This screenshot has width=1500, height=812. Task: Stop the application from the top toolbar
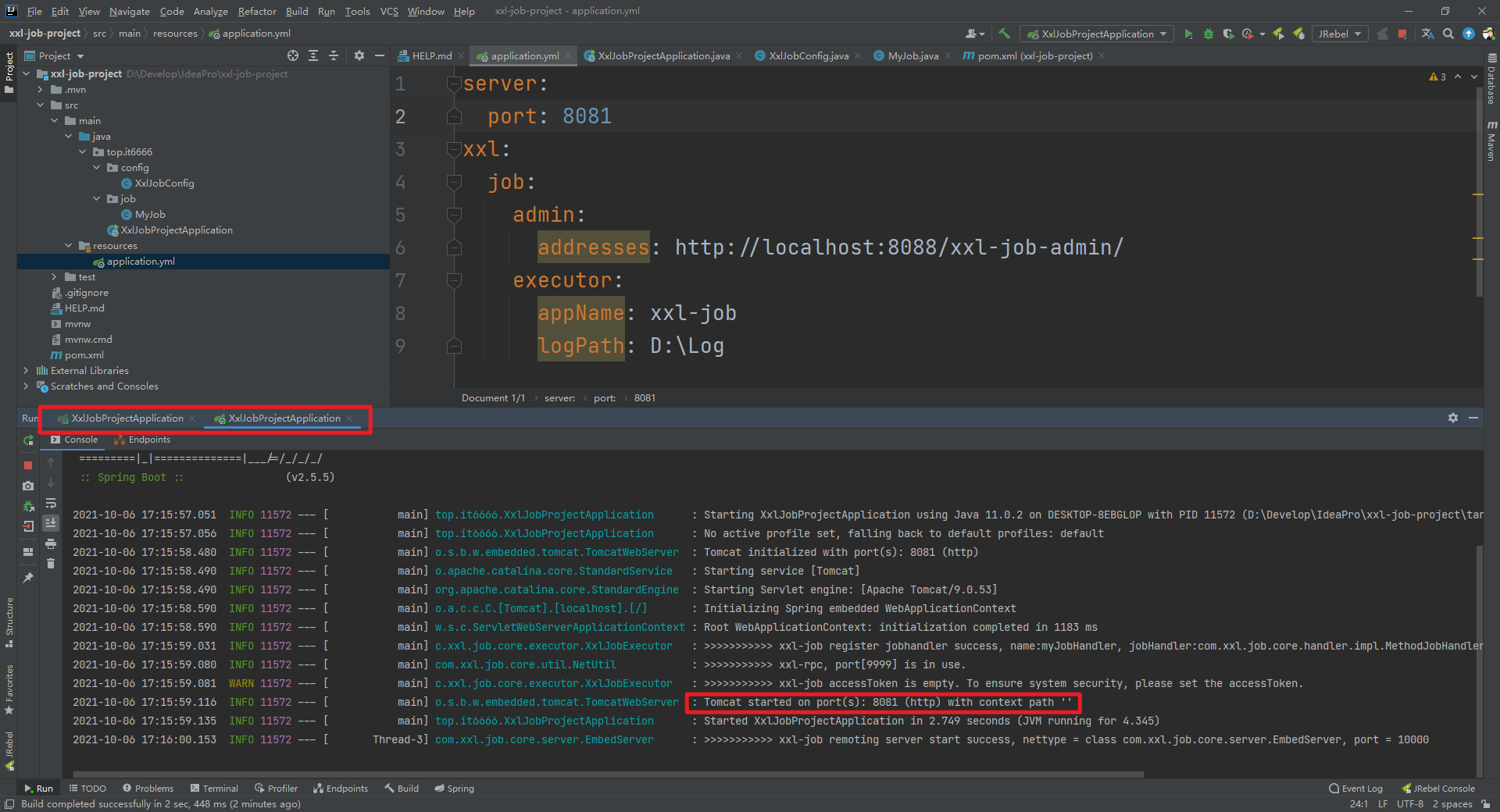pos(1402,34)
